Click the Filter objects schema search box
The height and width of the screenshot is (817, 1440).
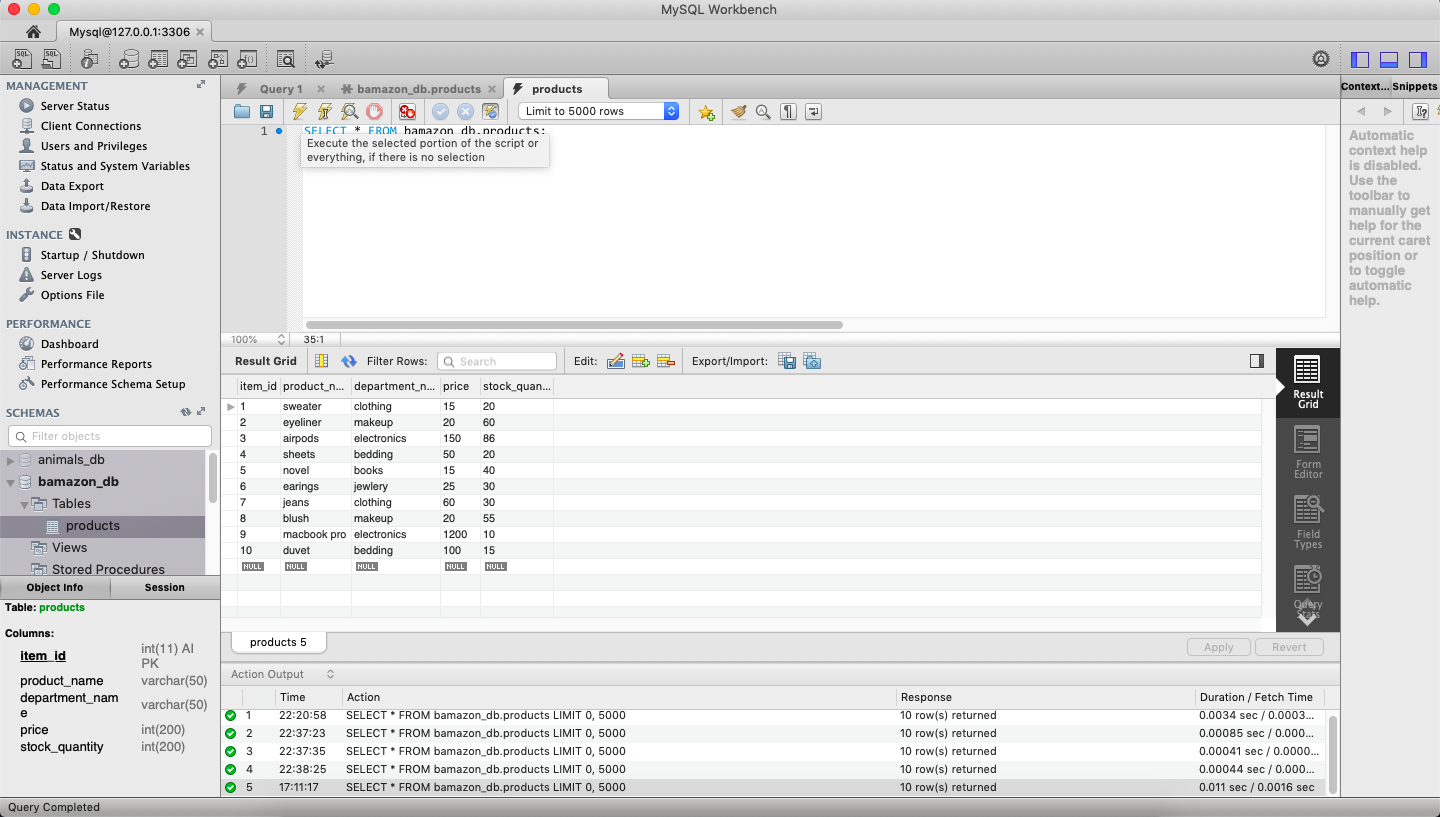110,436
